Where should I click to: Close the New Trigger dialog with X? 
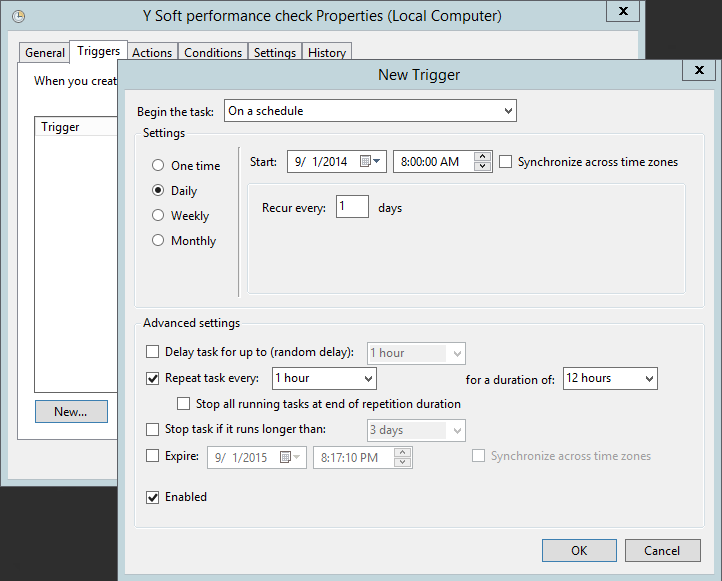[698, 70]
